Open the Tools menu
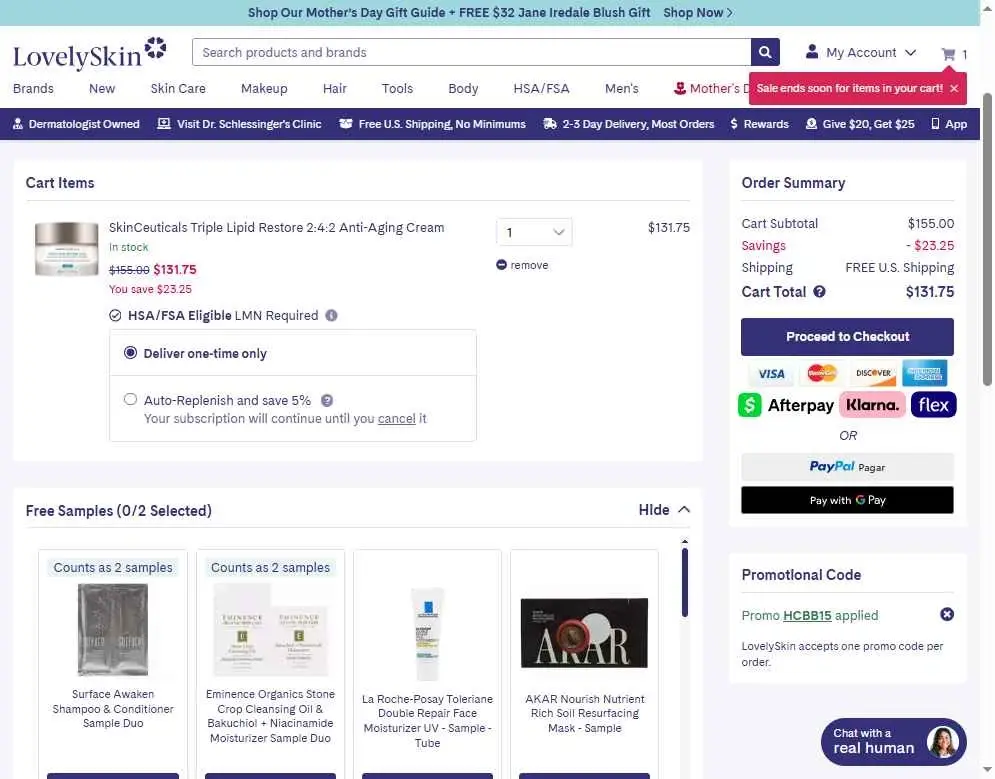The width and height of the screenshot is (995, 779). (397, 88)
